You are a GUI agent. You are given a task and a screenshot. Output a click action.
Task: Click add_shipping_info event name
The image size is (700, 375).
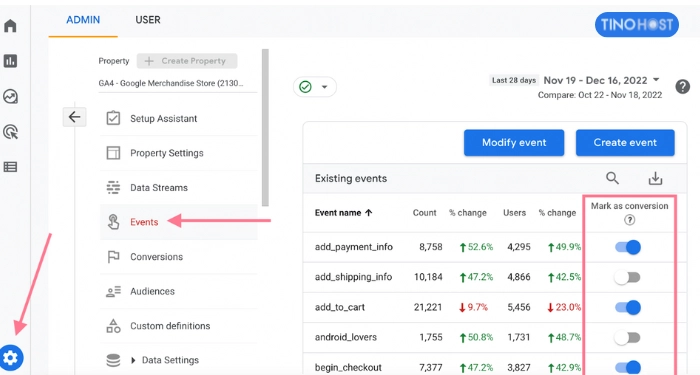point(353,277)
